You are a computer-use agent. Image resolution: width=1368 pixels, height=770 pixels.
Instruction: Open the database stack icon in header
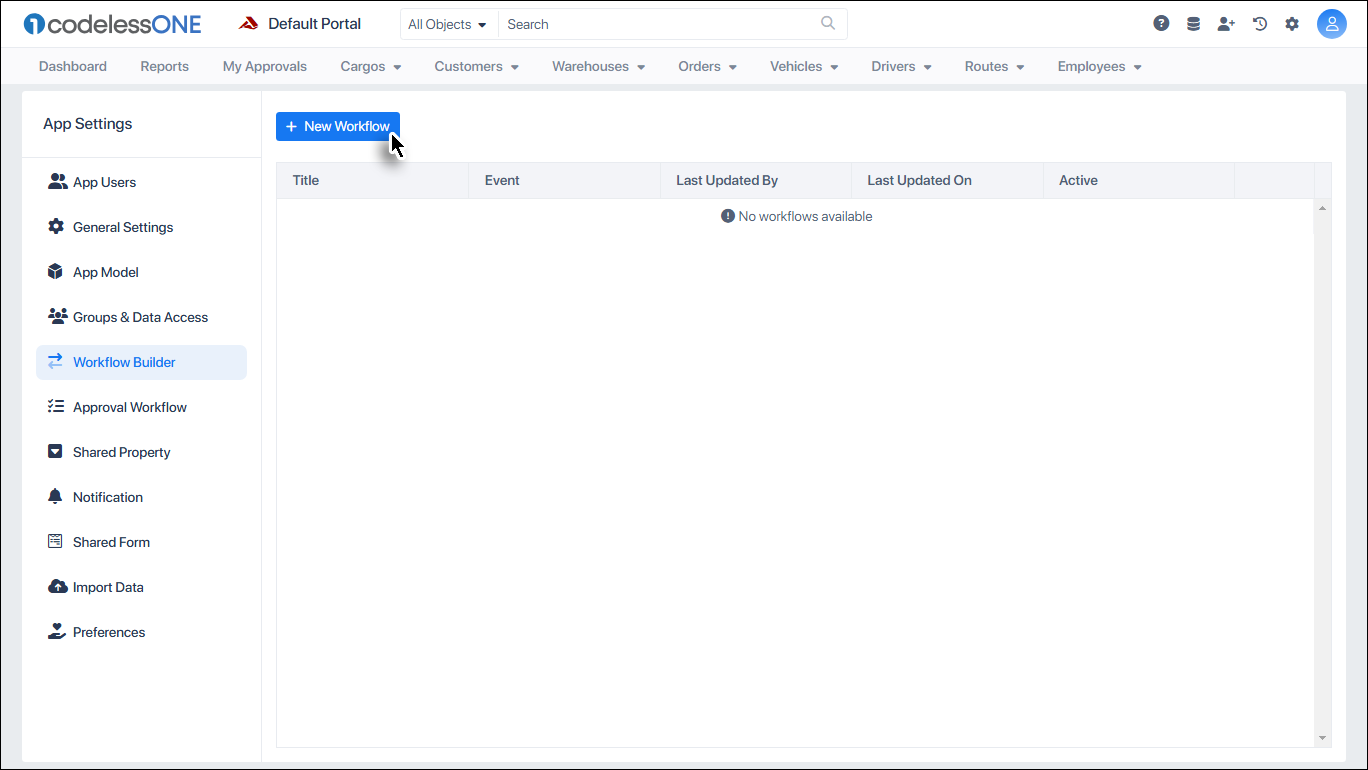point(1193,24)
